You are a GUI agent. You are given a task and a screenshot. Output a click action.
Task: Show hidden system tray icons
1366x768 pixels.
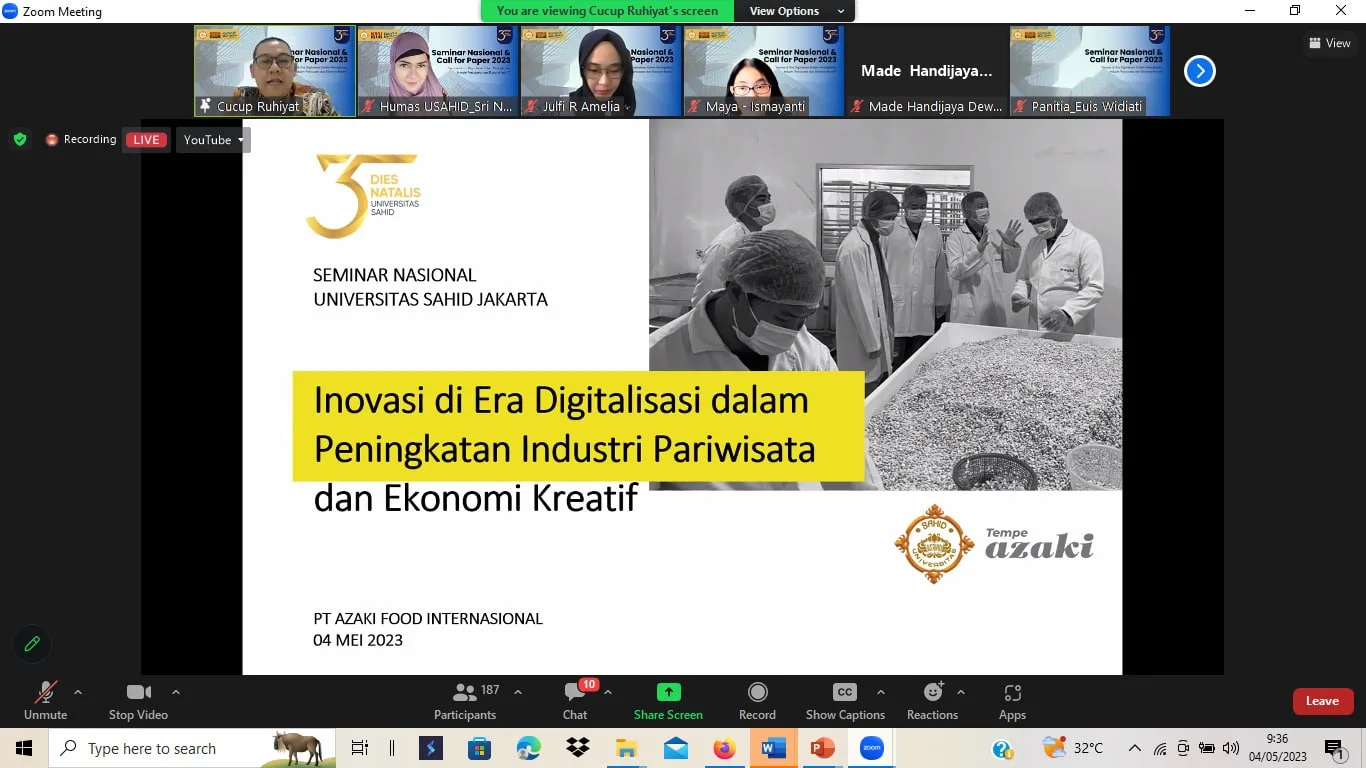[1134, 748]
